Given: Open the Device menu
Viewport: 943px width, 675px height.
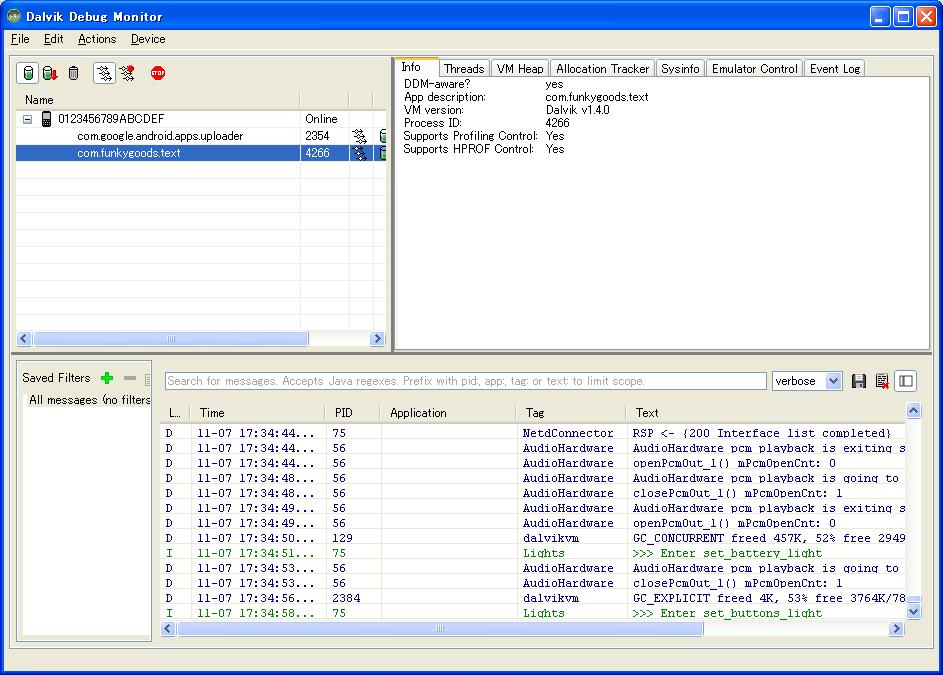Looking at the screenshot, I should [148, 39].
